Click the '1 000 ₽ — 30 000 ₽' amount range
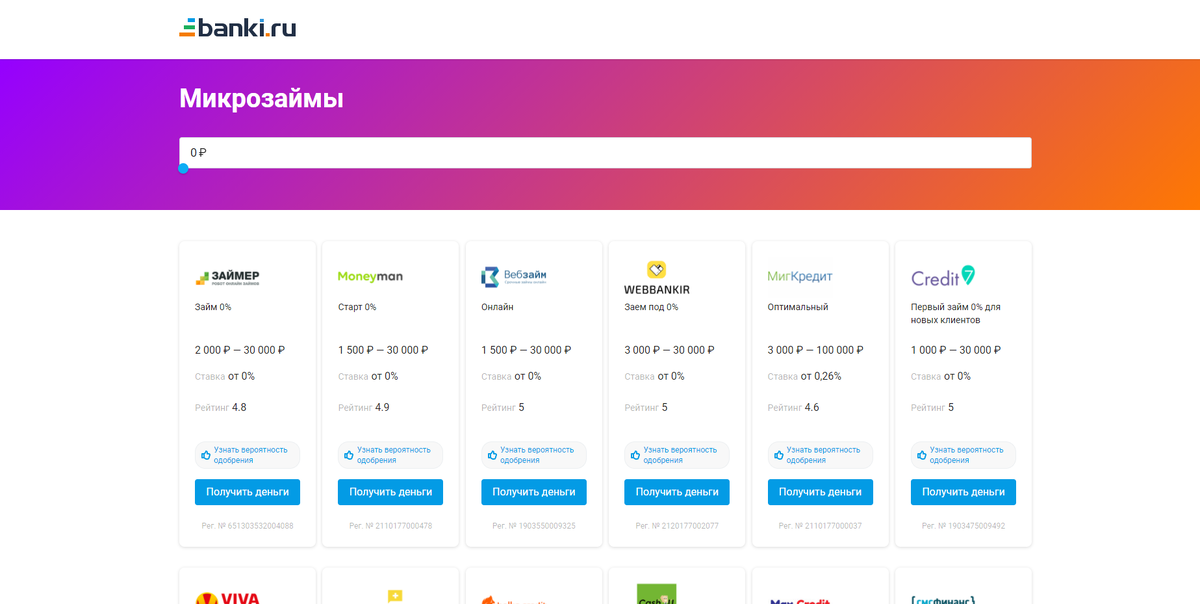 tap(956, 350)
